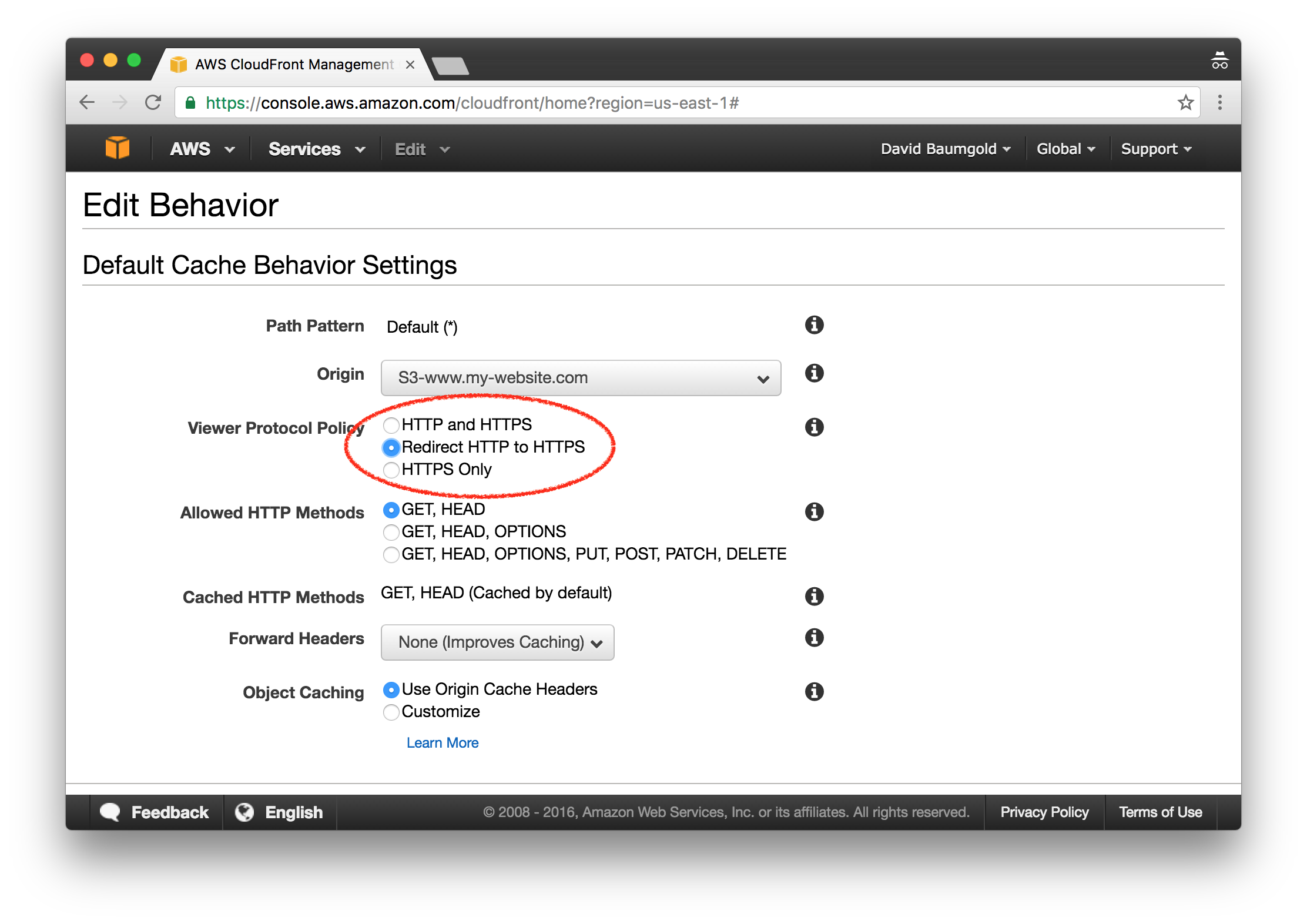Click the browser address bar URL
Screen dimensions: 1307x924
(x=472, y=103)
